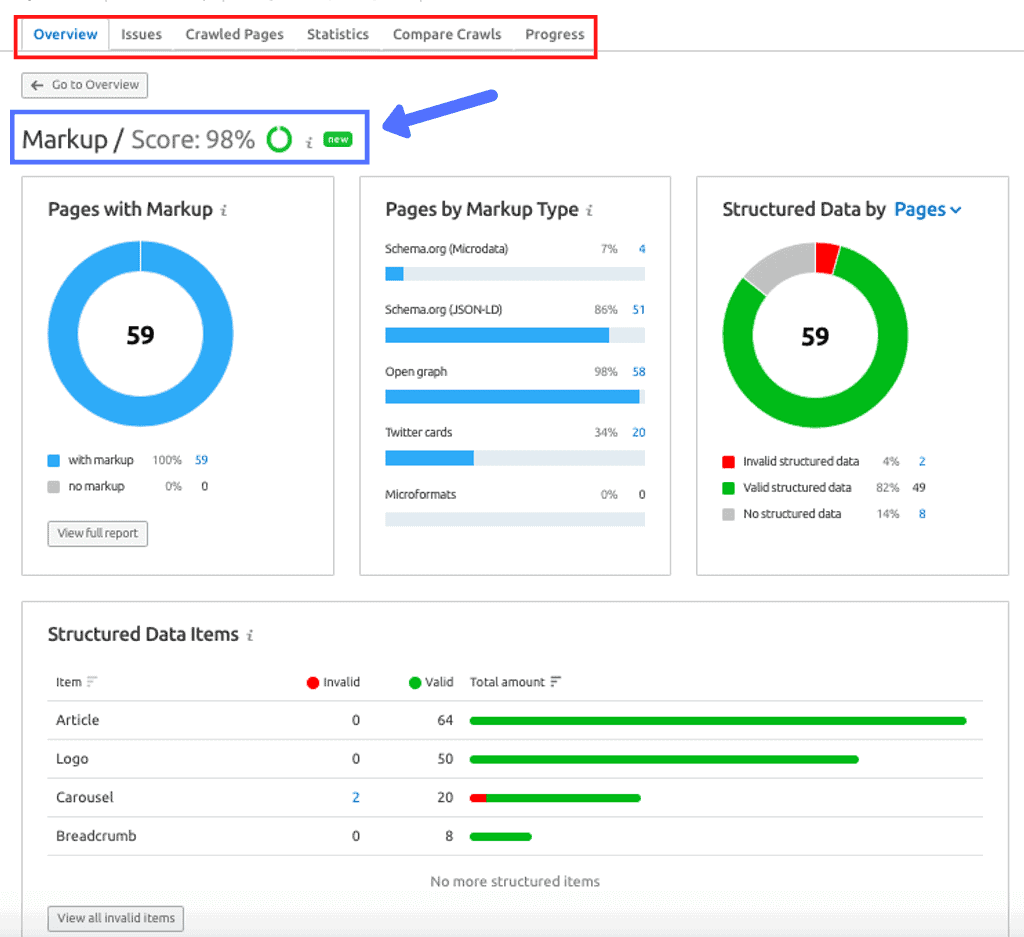The width and height of the screenshot is (1024, 937).
Task: Open the Progress tab
Action: pyautogui.click(x=554, y=34)
